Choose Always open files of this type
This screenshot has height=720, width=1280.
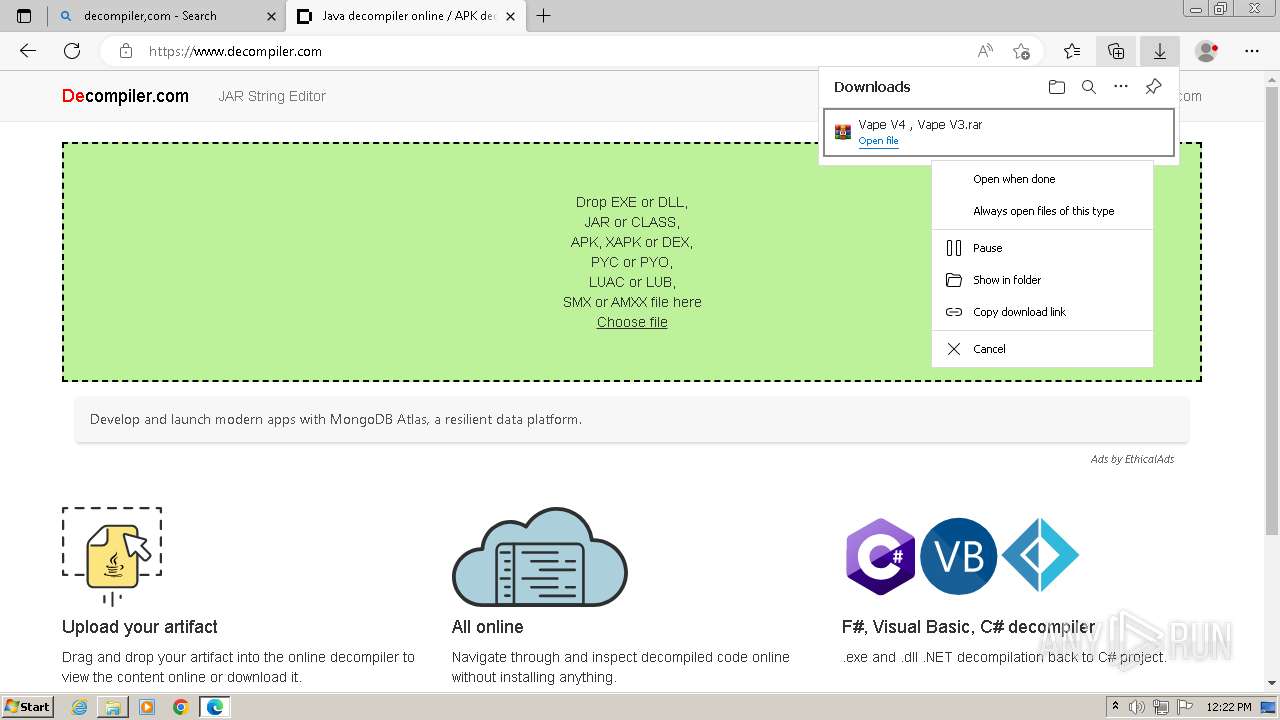tap(1042, 211)
